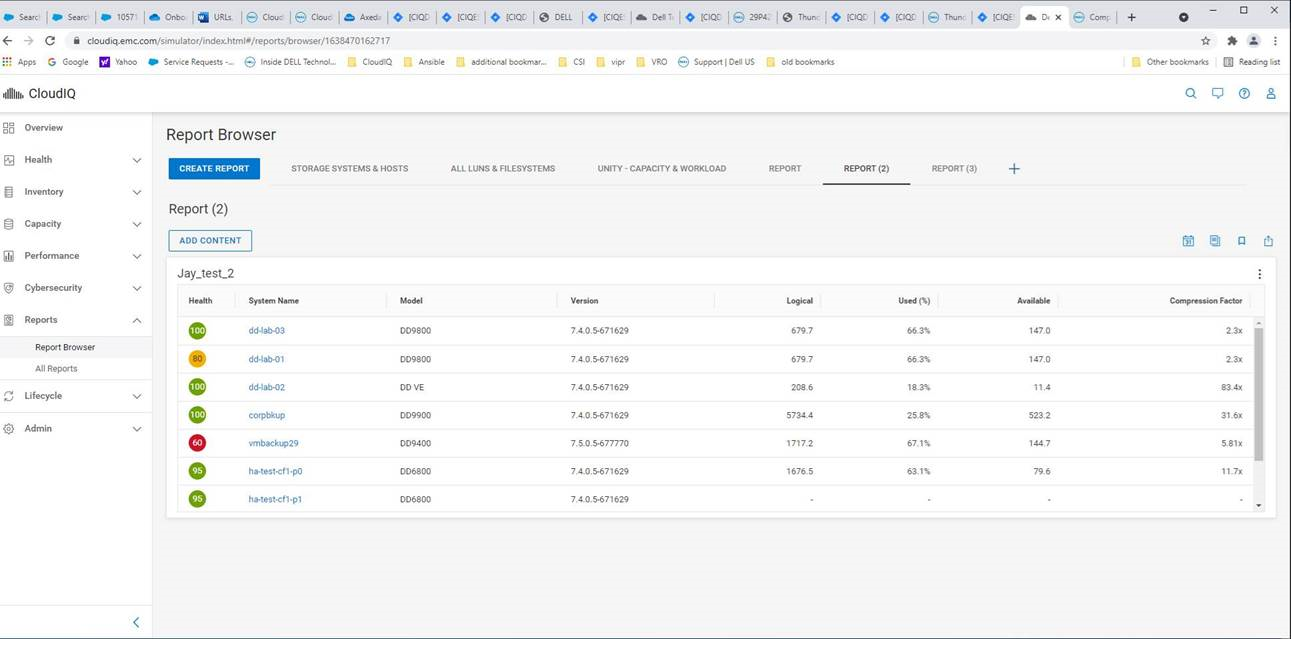Open the feedback chat icon in header
Image resolution: width=1291 pixels, height=648 pixels.
point(1217,94)
